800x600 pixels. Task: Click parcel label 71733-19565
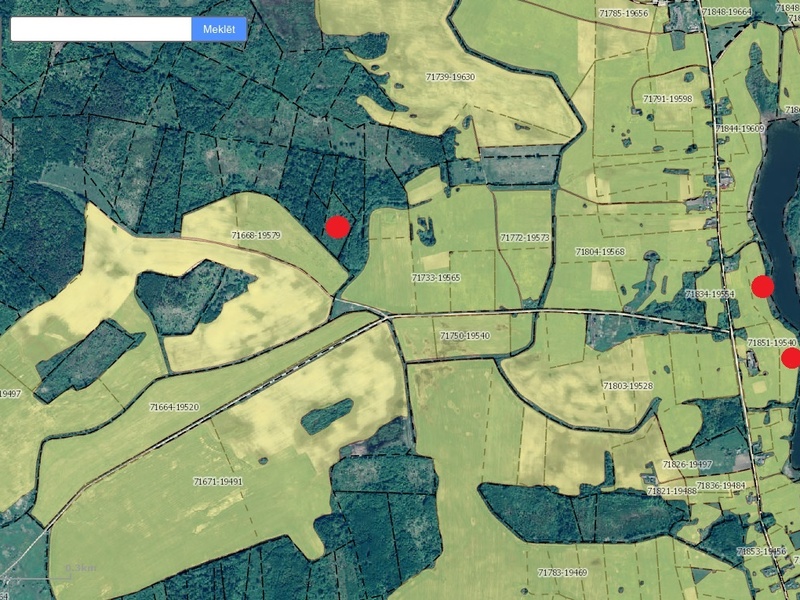coord(436,277)
